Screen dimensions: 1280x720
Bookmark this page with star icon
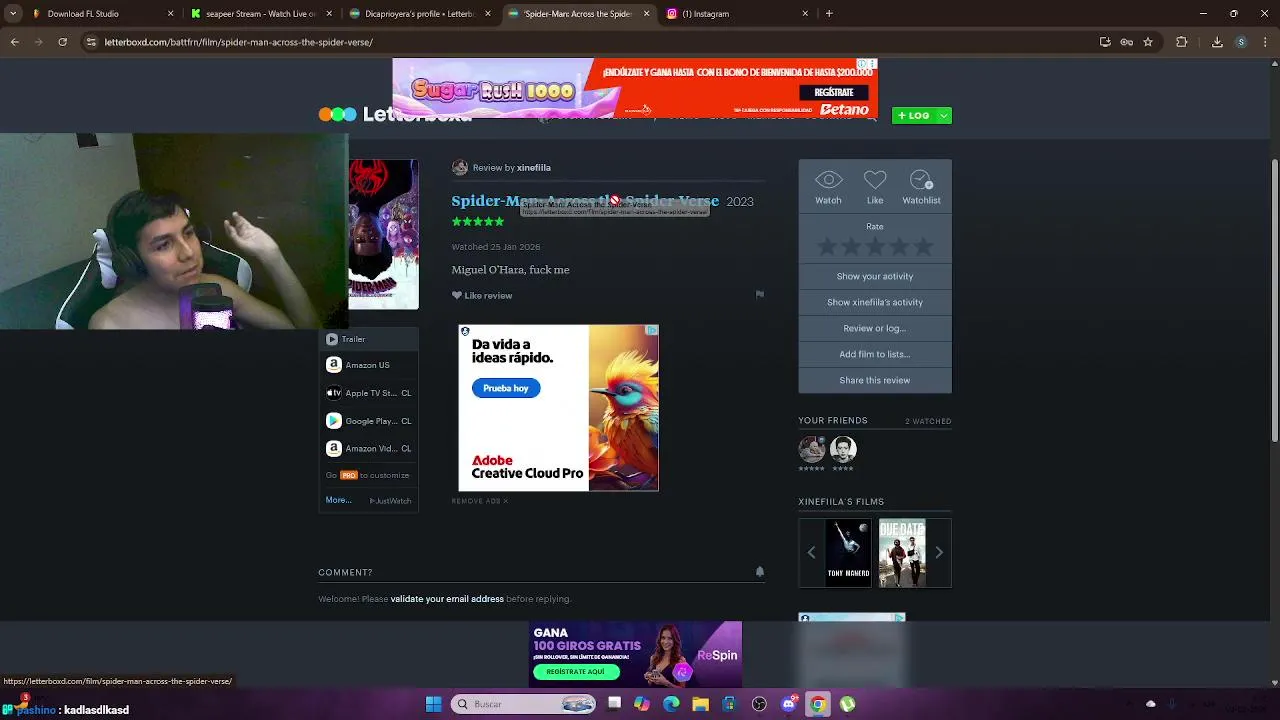point(1148,42)
